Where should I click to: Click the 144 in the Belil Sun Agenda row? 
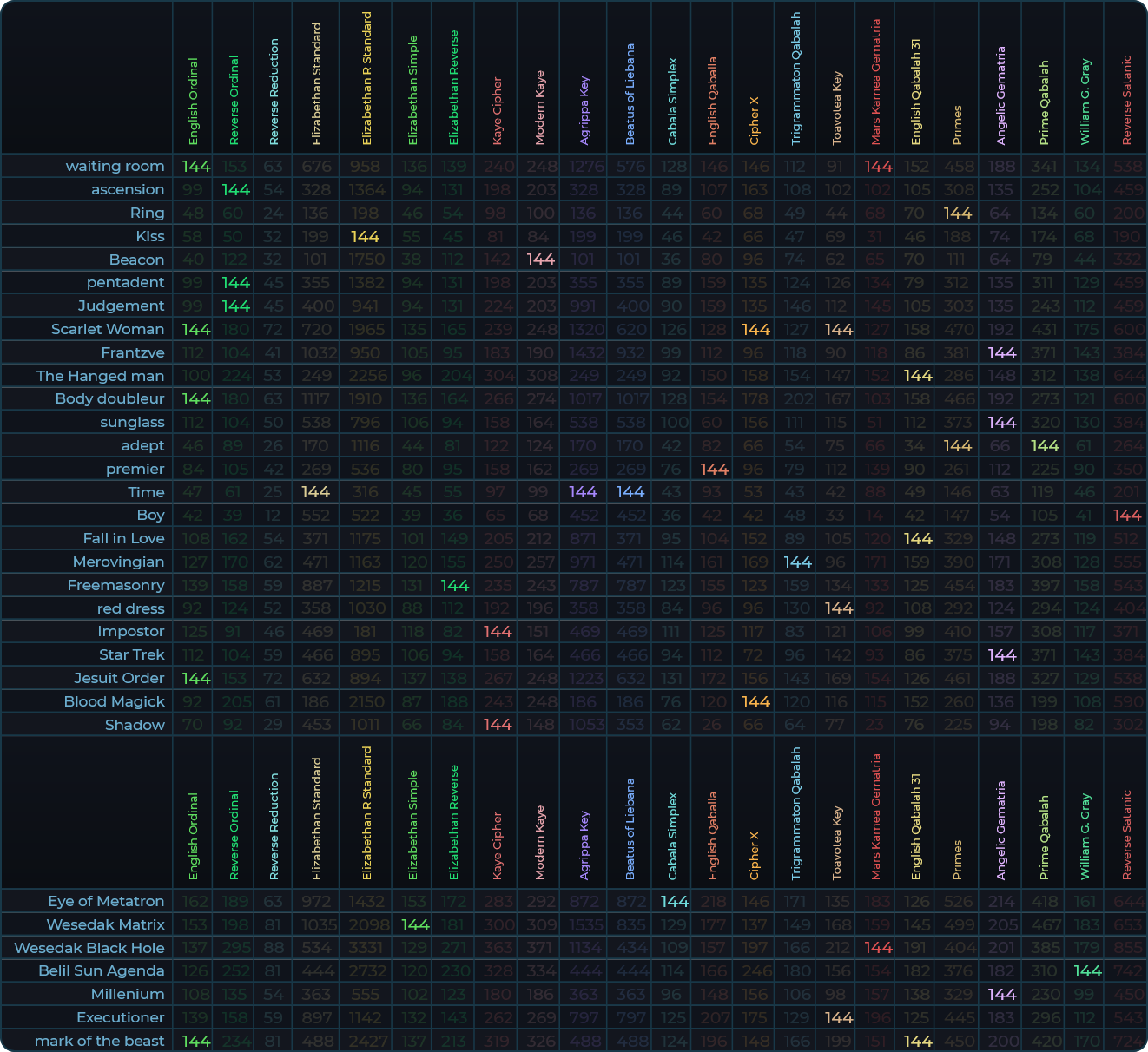[x=1087, y=971]
